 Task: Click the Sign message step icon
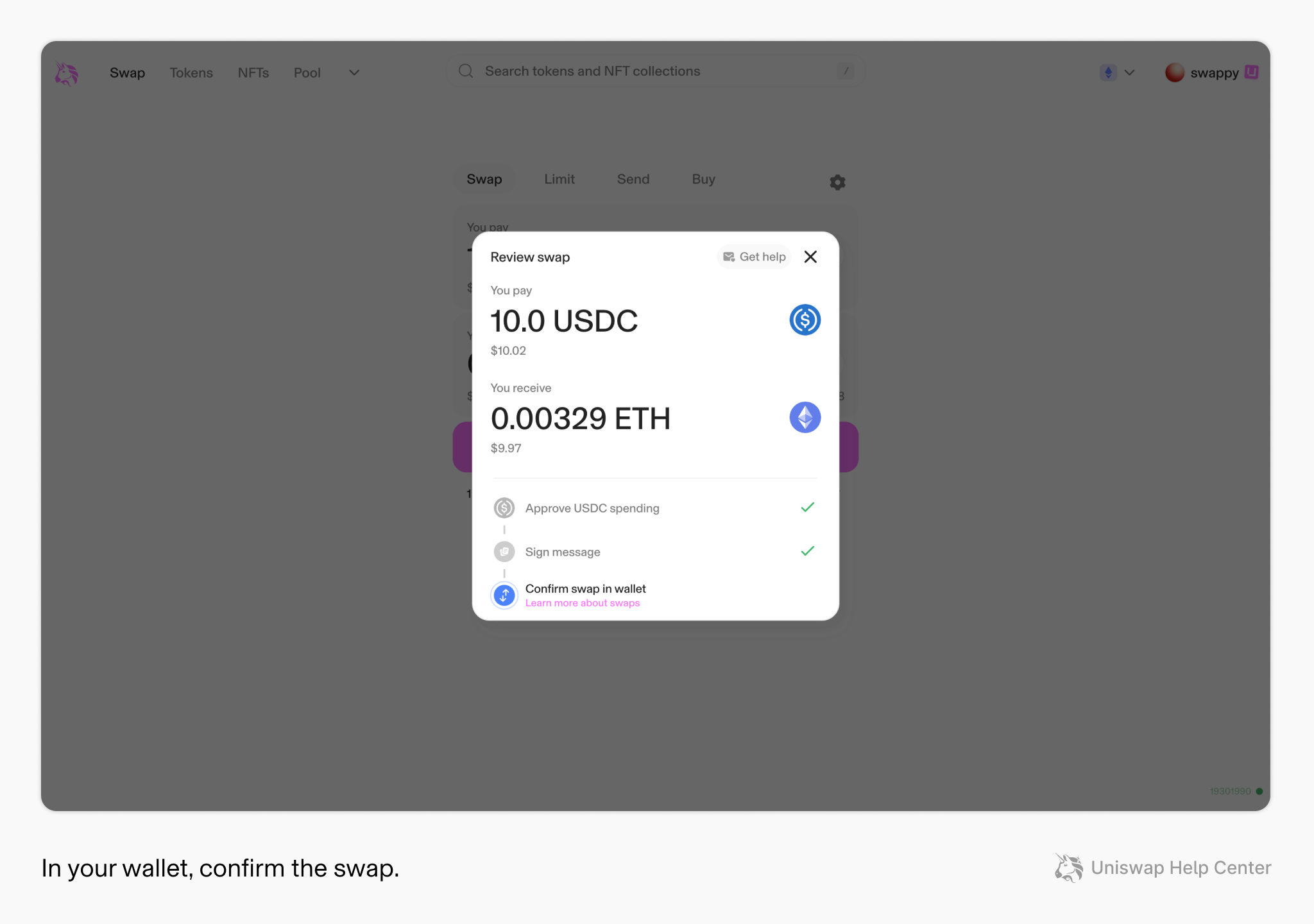point(504,551)
